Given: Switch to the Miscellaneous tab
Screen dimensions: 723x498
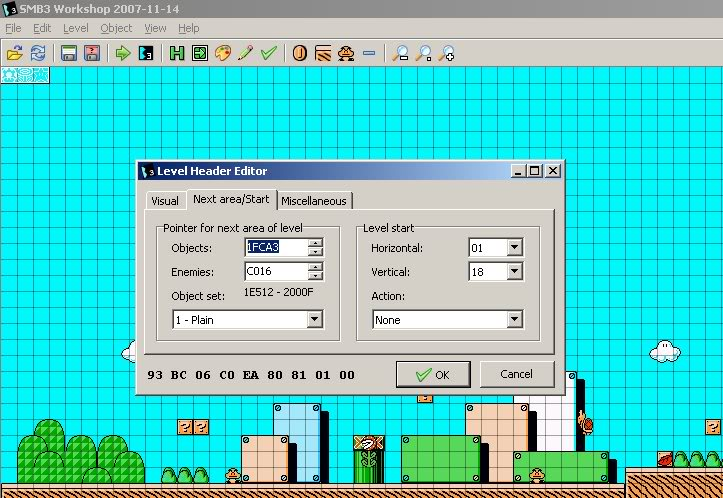Looking at the screenshot, I should (313, 201).
